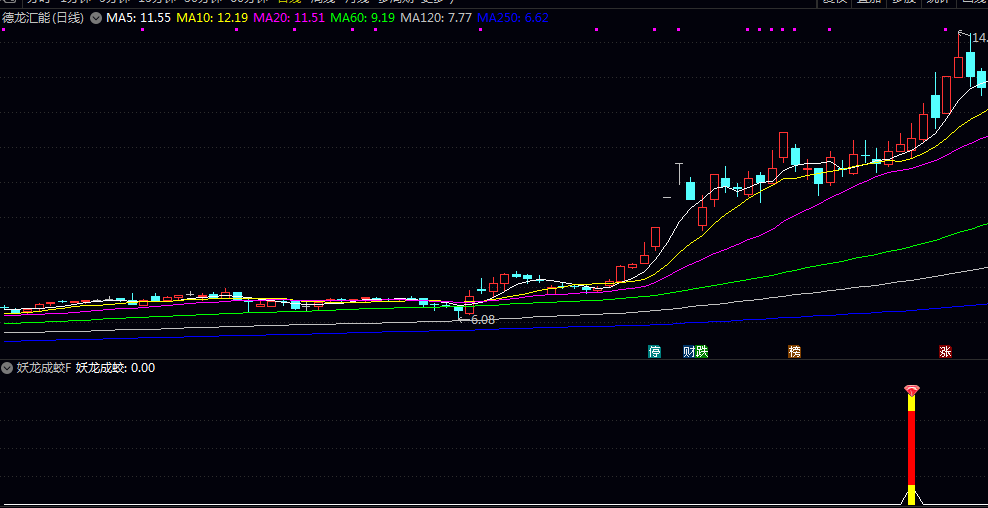Click the green 跌 event icon
Image resolution: width=988 pixels, height=508 pixels.
[701, 351]
